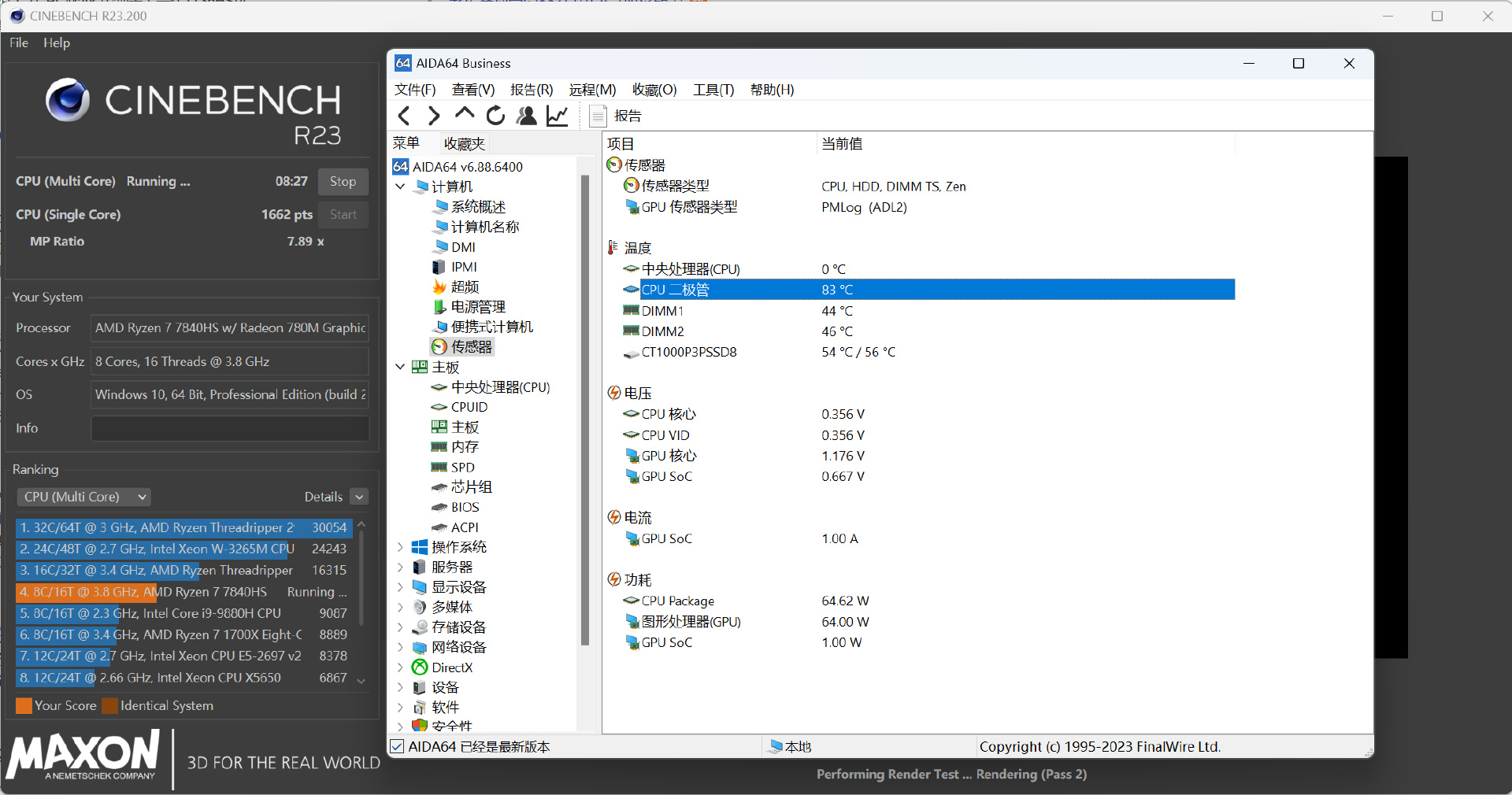Open 便携式计算机 tree item
This screenshot has height=795, width=1512.
(483, 327)
